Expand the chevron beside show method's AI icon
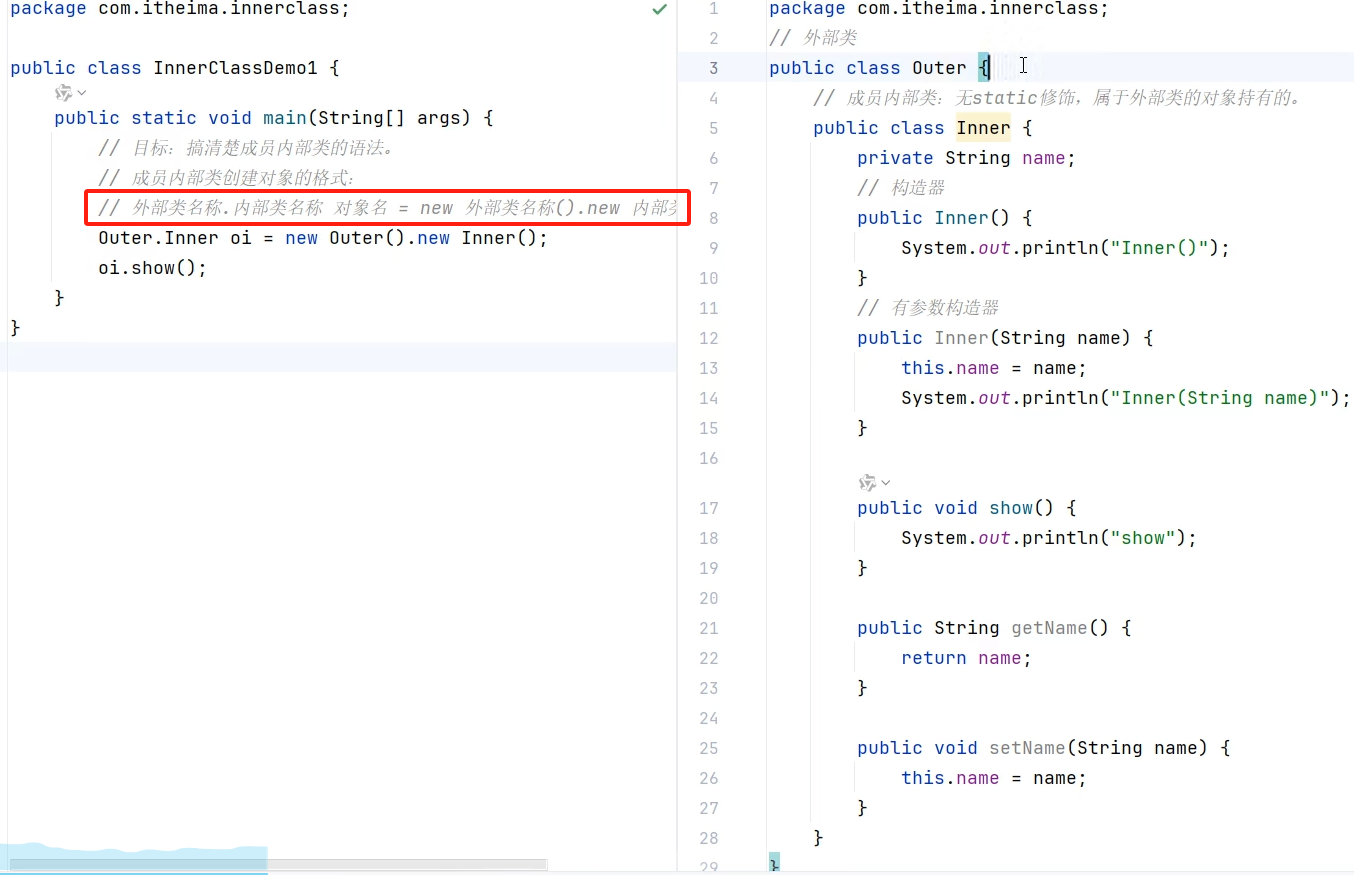The width and height of the screenshot is (1354, 875). [x=885, y=483]
